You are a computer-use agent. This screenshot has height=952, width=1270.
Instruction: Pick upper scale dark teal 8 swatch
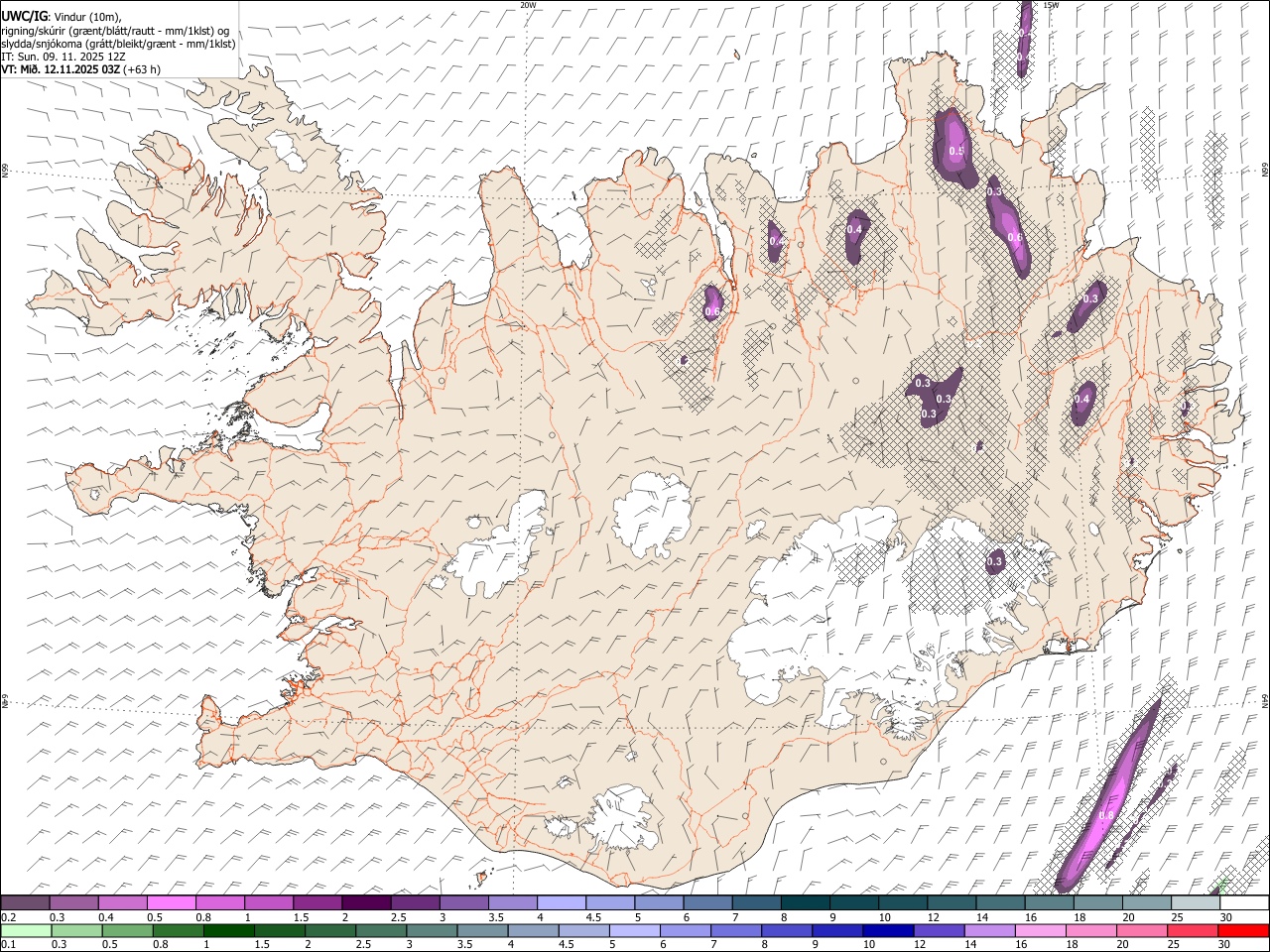(x=805, y=903)
